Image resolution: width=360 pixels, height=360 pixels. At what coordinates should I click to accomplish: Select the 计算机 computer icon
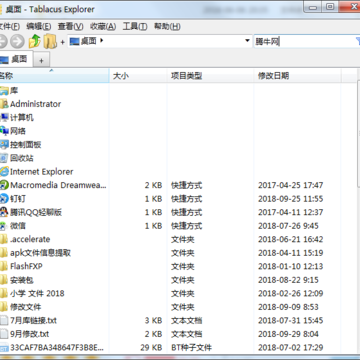4,117
